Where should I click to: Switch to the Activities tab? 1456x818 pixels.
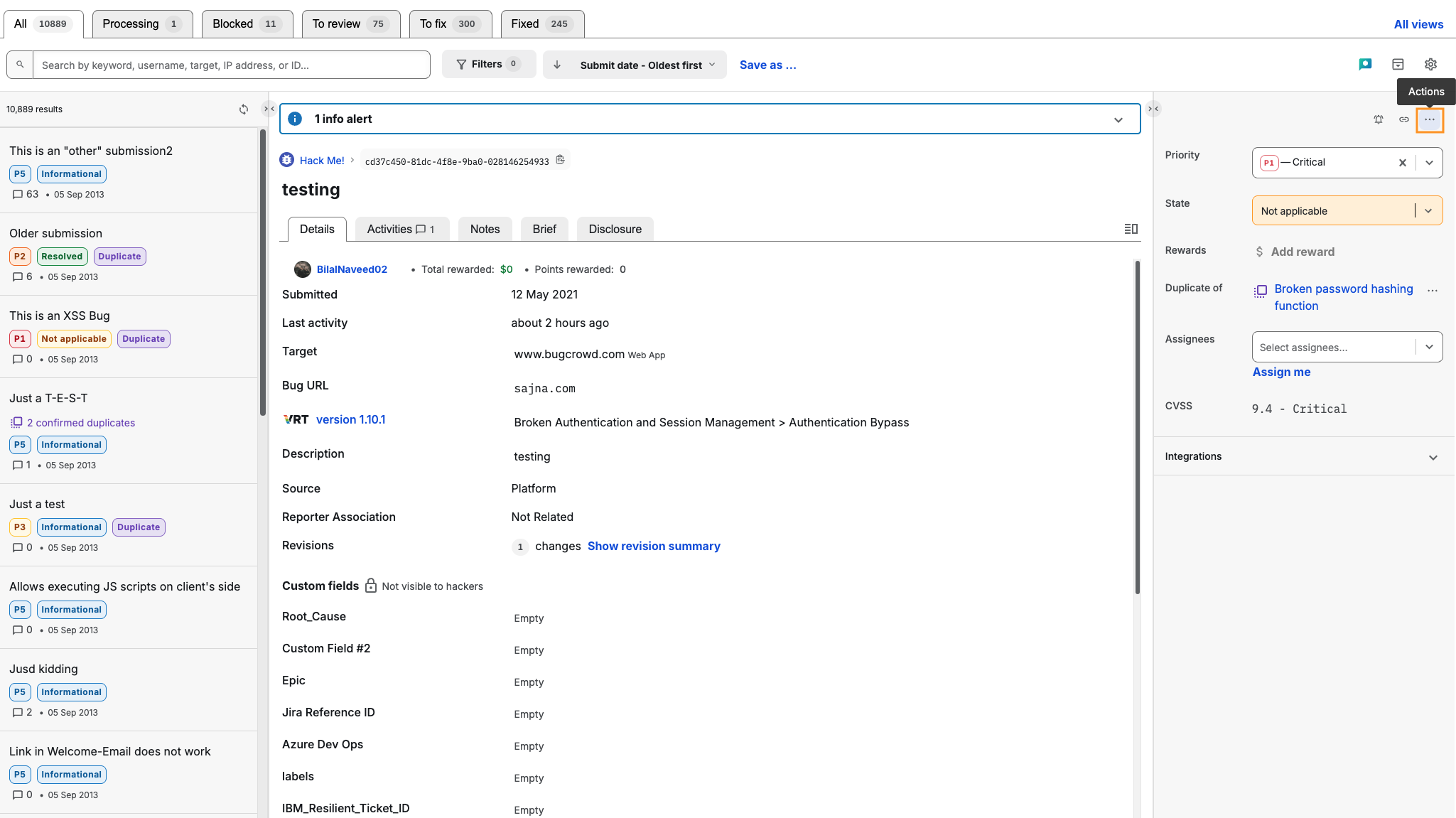pyautogui.click(x=401, y=229)
